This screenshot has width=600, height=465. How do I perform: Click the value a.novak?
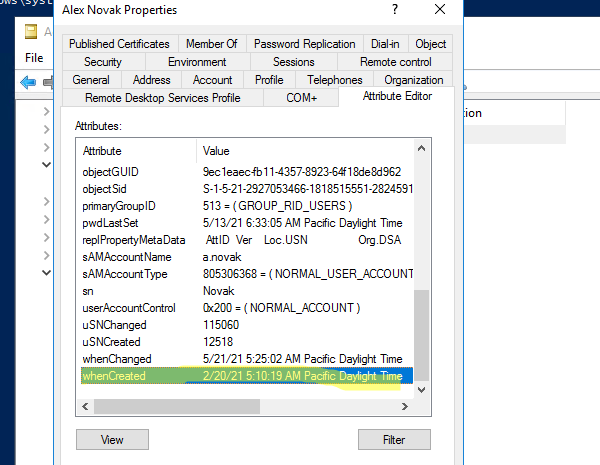pos(222,257)
